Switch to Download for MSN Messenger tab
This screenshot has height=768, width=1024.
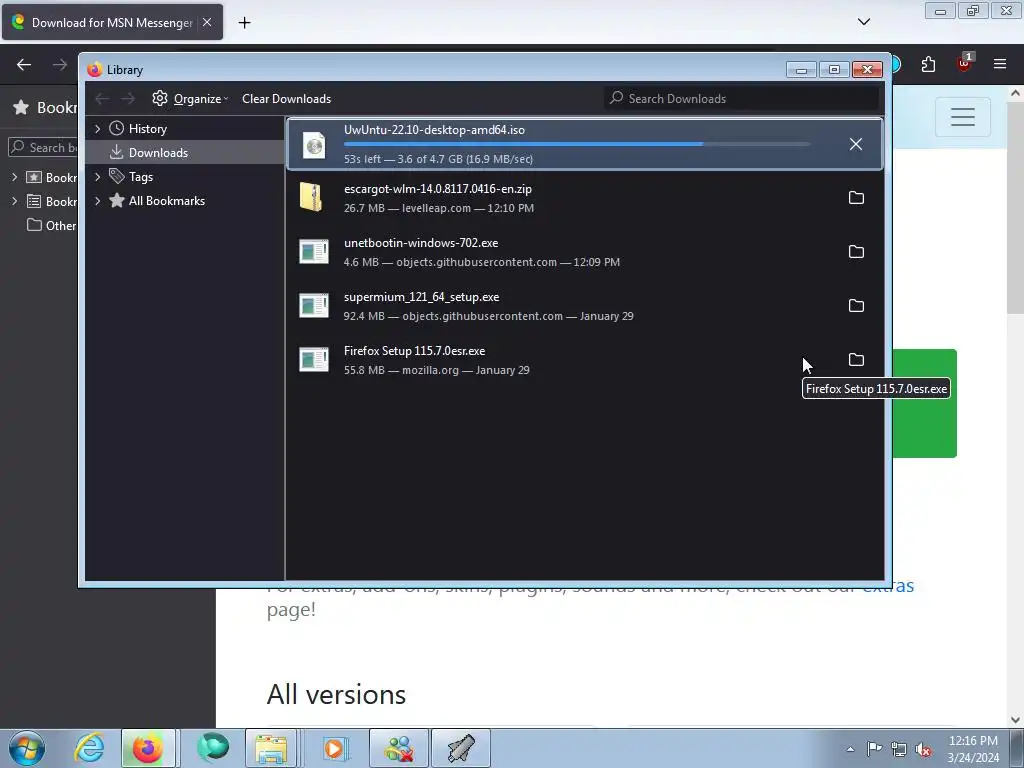pyautogui.click(x=112, y=22)
